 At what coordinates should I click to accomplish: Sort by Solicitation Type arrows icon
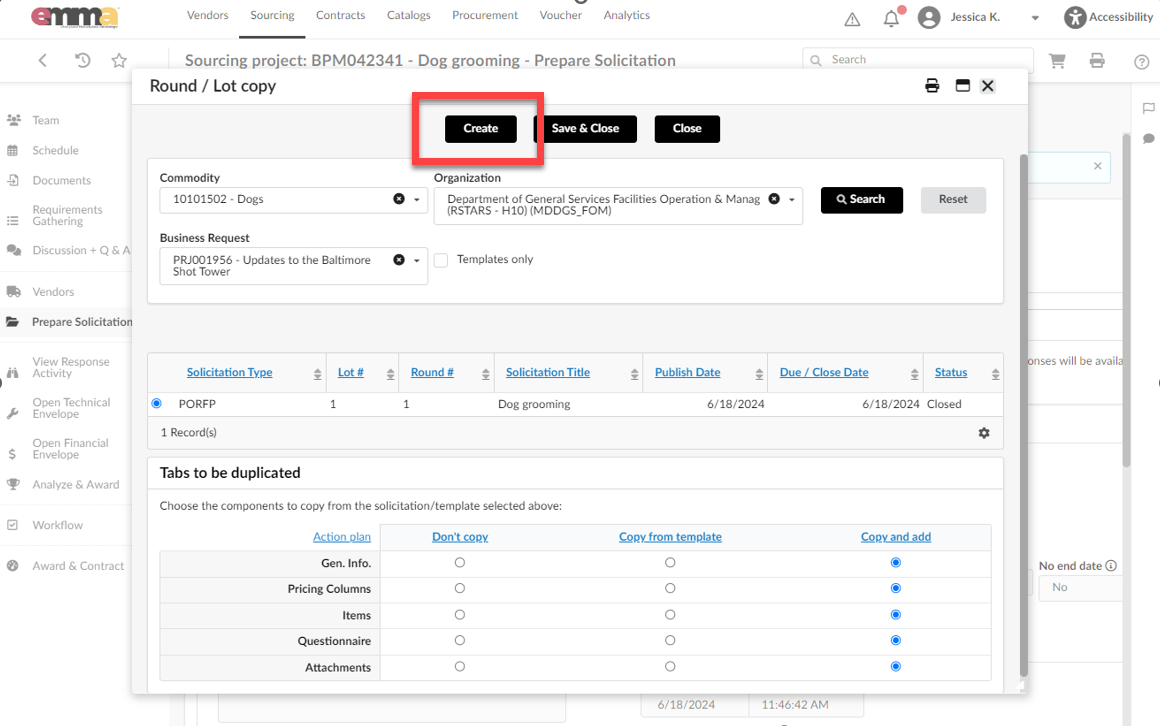point(317,374)
